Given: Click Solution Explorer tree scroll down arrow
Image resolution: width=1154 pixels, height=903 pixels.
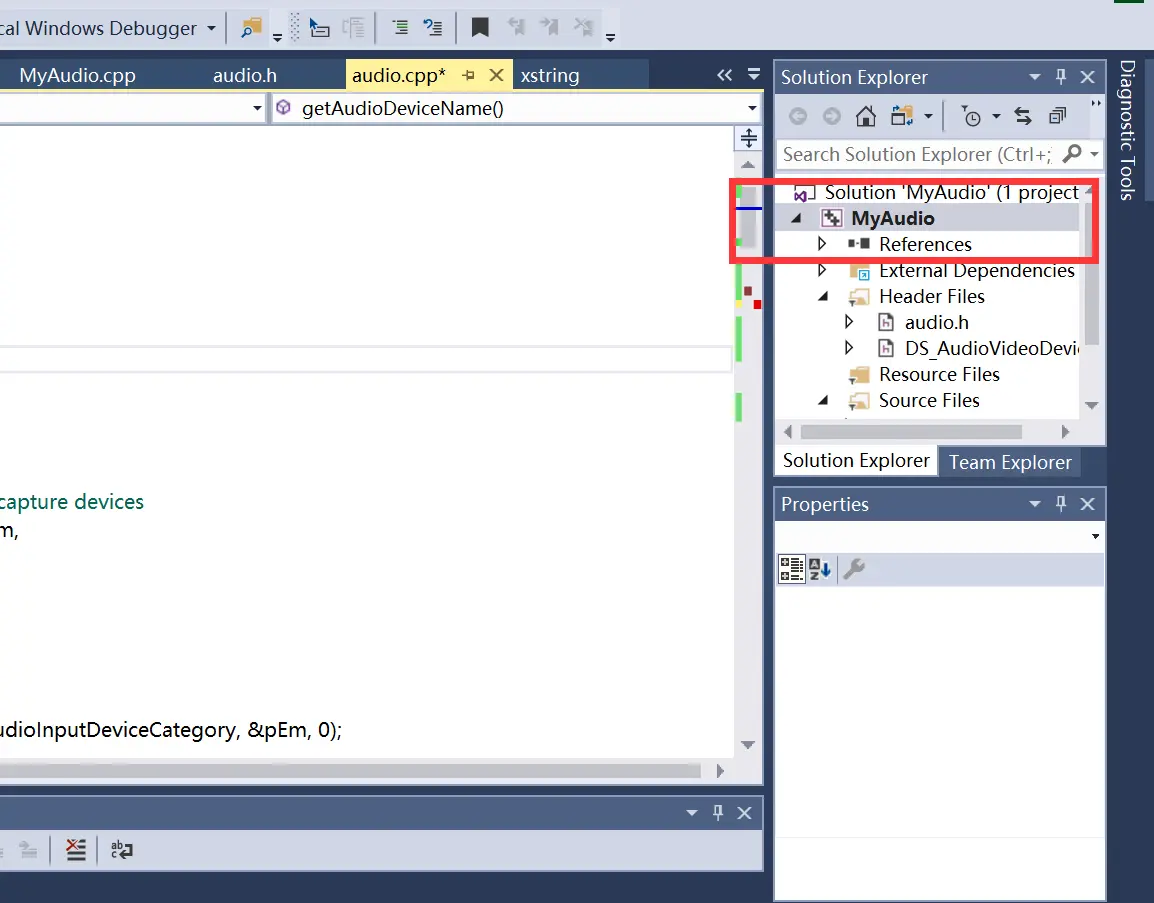Looking at the screenshot, I should pos(1091,406).
